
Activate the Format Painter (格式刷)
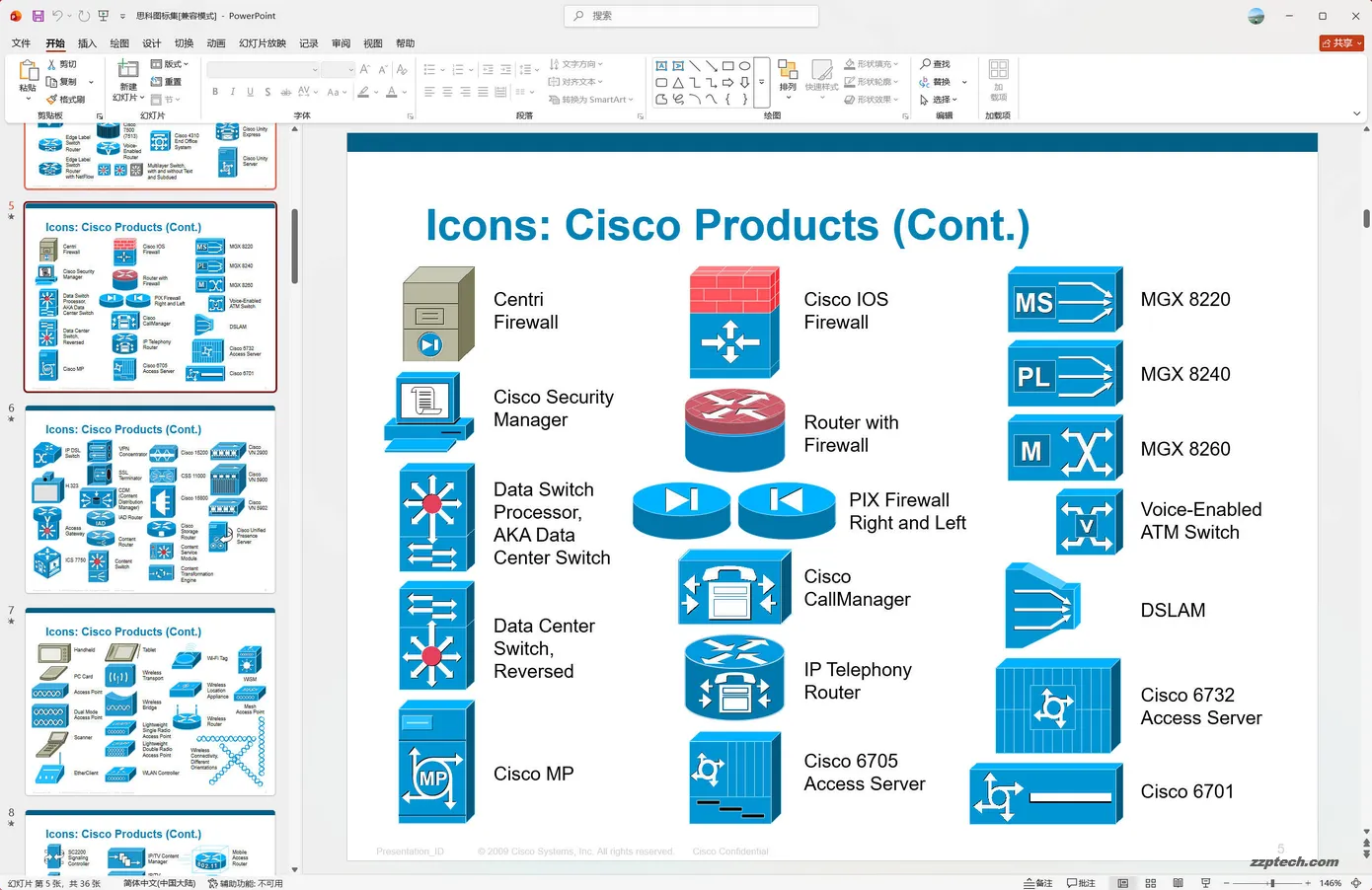65,100
